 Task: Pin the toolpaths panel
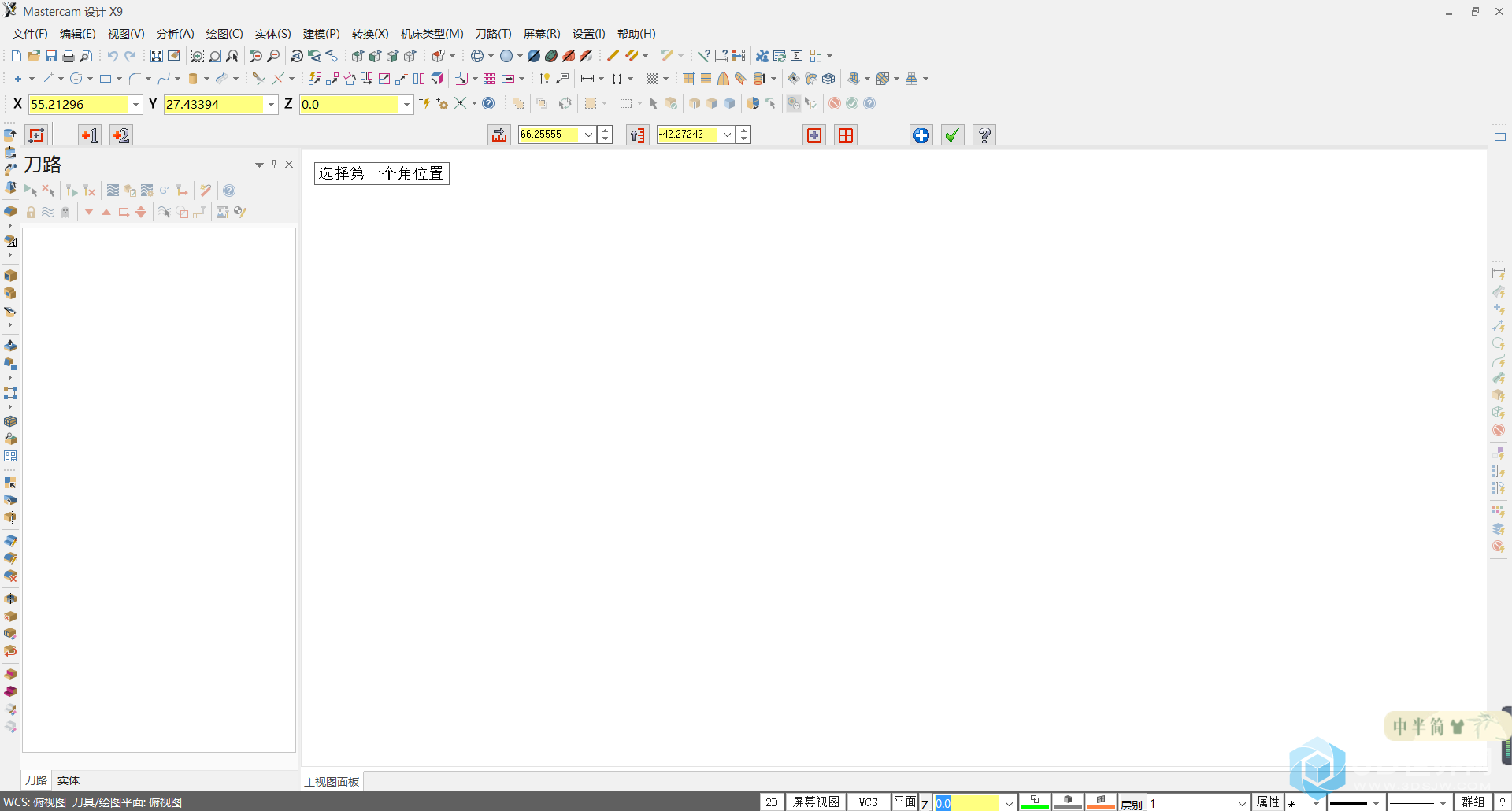[275, 164]
